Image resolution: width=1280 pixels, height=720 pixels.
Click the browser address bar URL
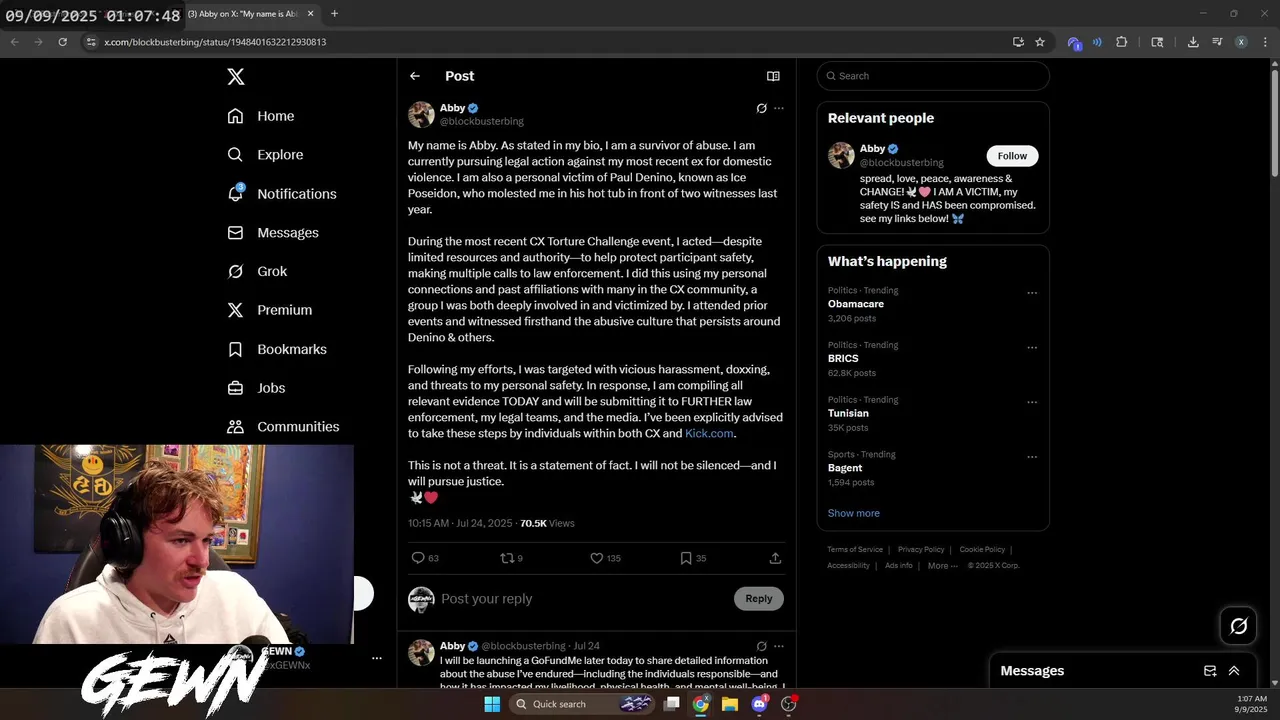pos(215,42)
